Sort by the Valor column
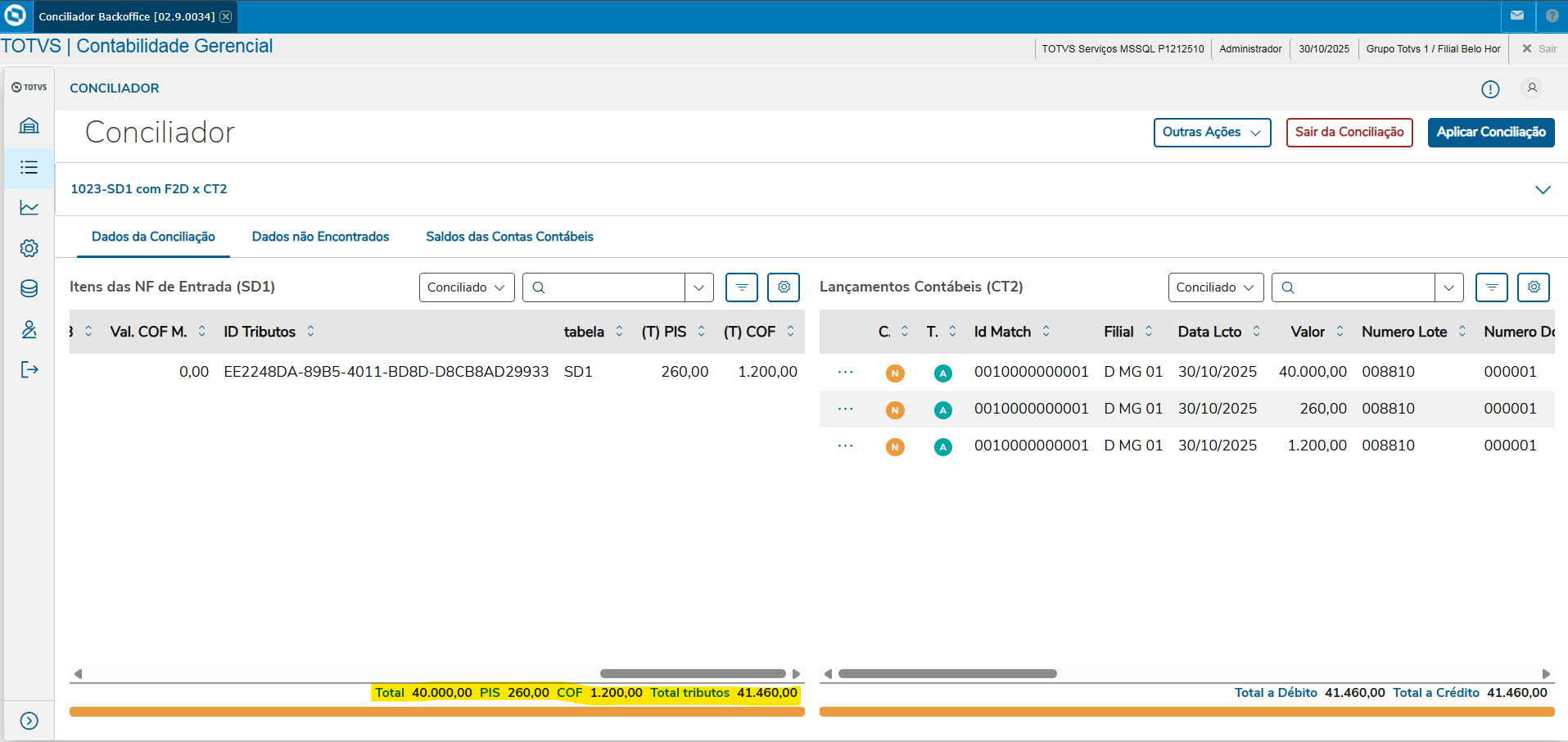This screenshot has width=1568, height=742. click(1340, 332)
